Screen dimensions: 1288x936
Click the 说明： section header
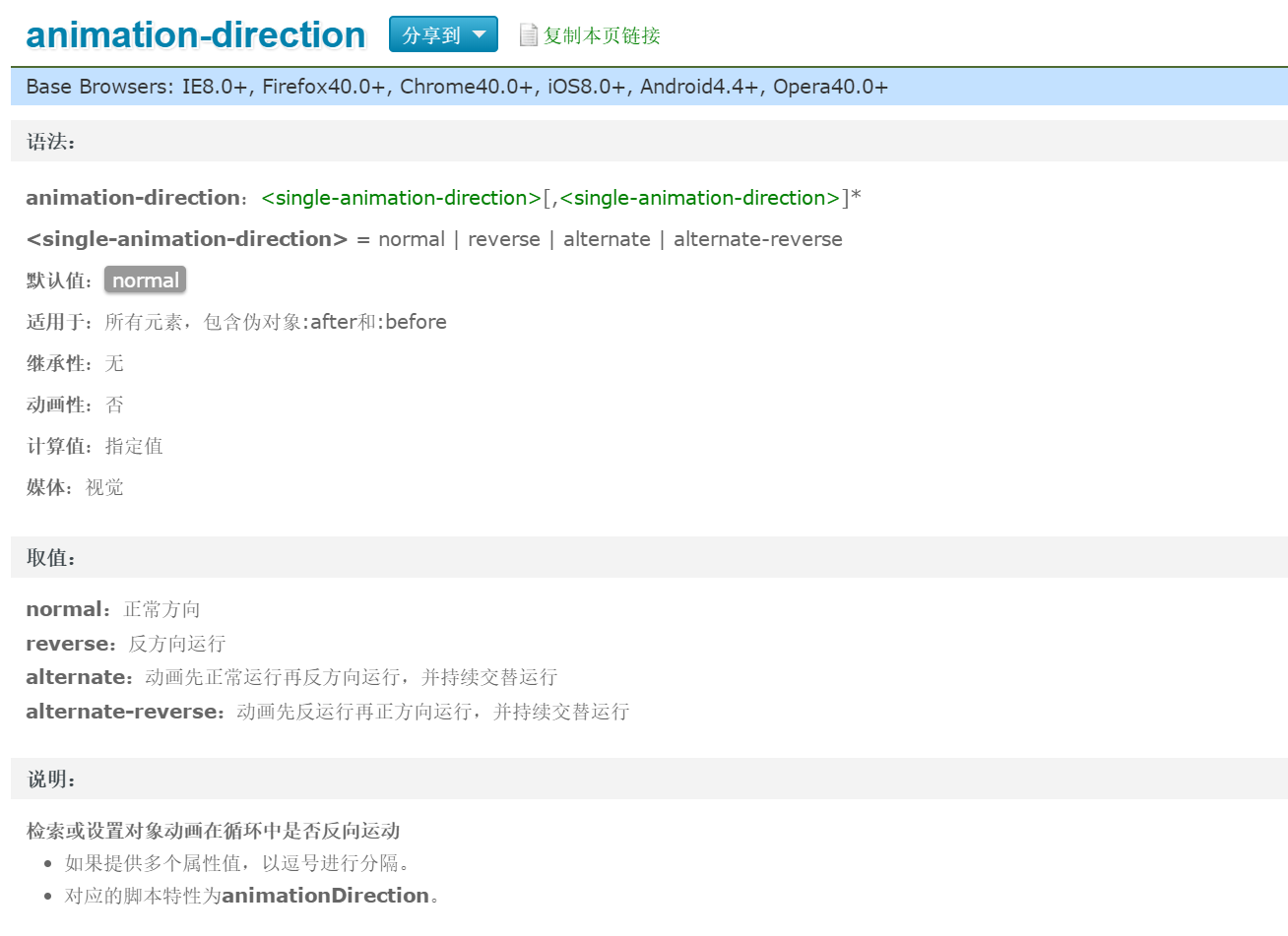[649, 779]
